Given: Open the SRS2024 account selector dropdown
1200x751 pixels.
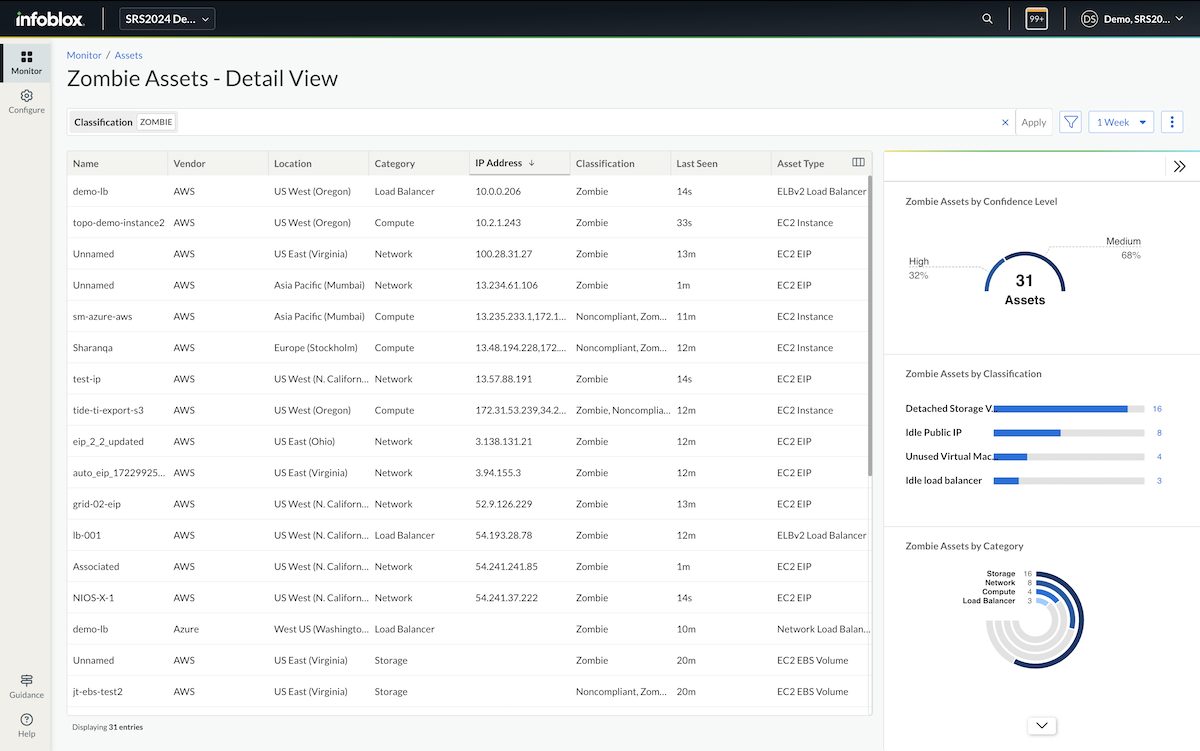Looking at the screenshot, I should pos(166,19).
